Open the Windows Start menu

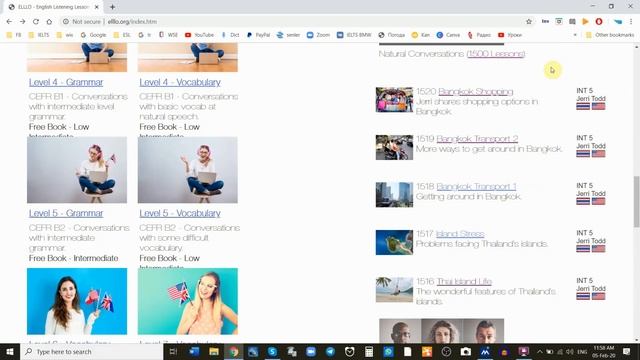(x=10, y=351)
